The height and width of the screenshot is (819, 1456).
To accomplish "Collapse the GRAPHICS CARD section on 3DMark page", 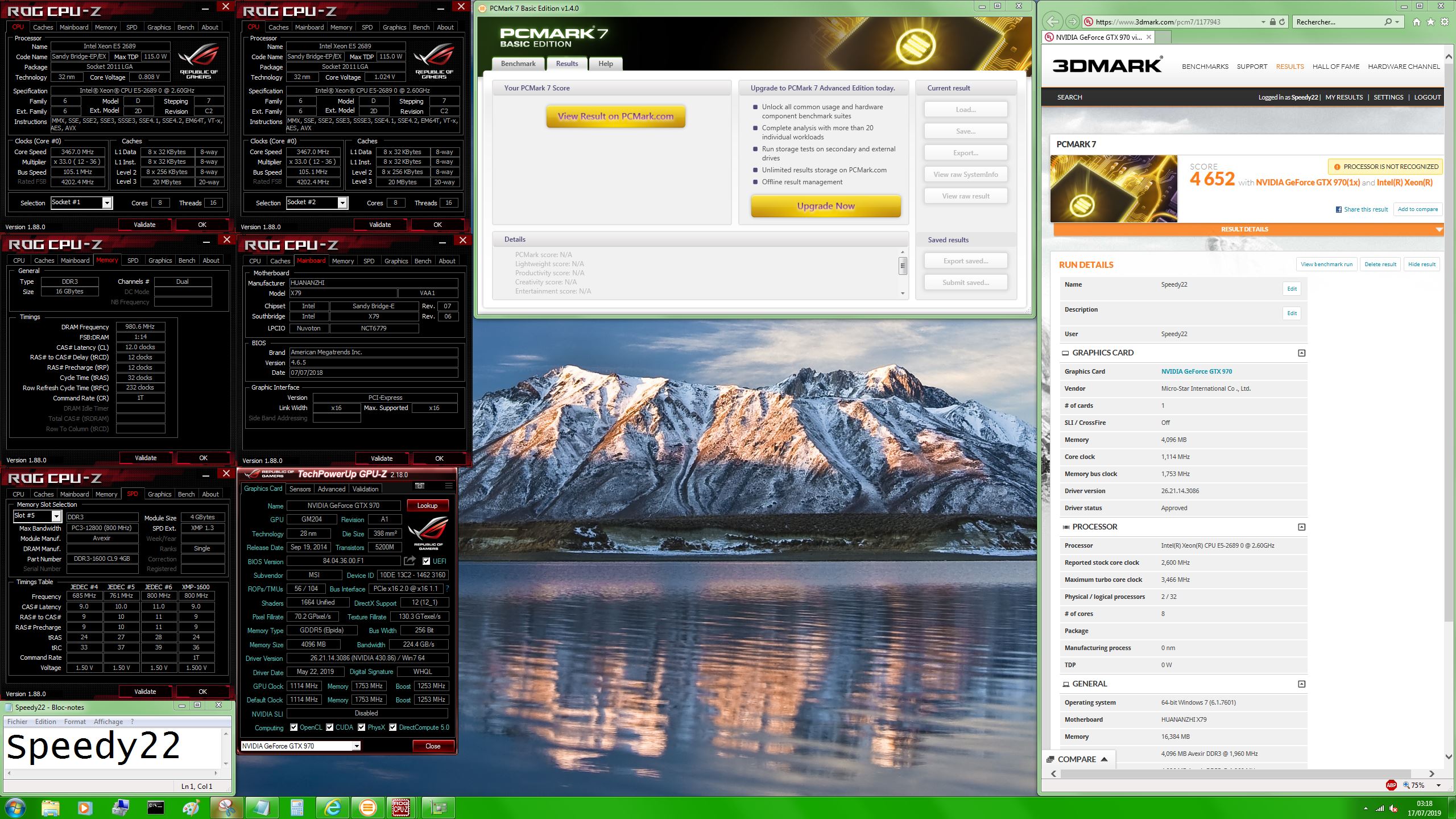I will click(1301, 353).
